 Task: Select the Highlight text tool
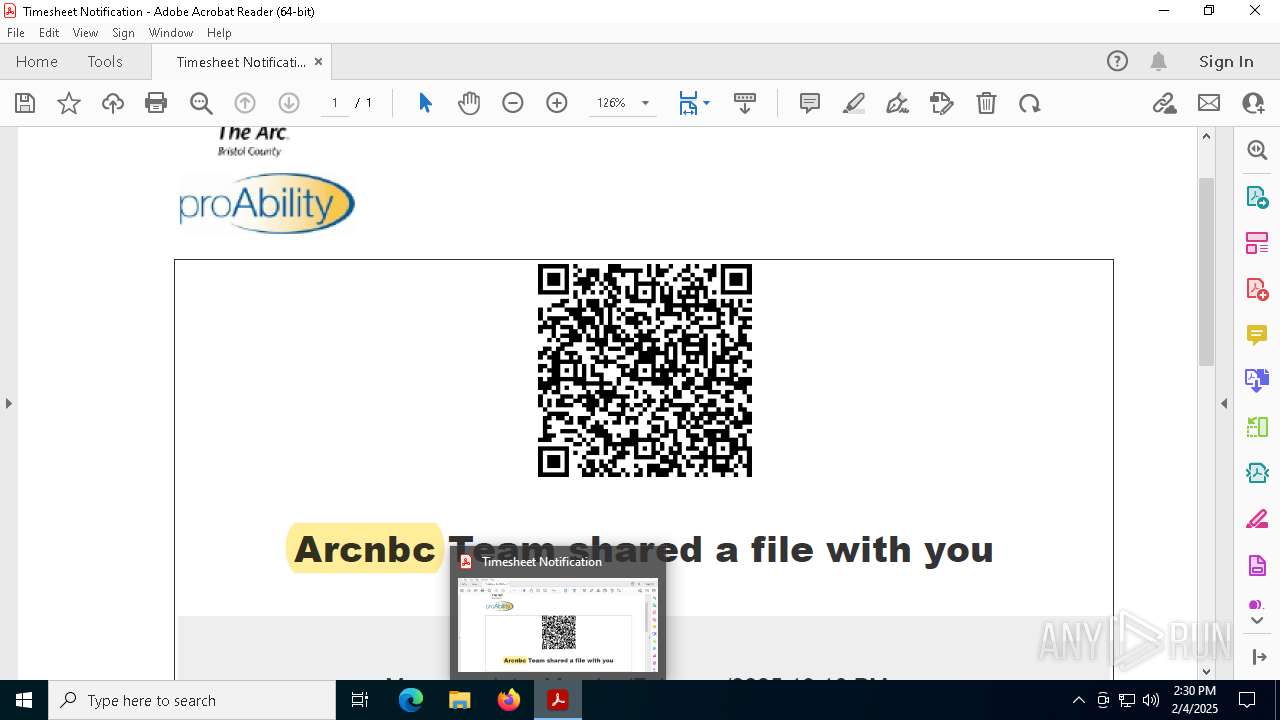pyautogui.click(x=854, y=103)
